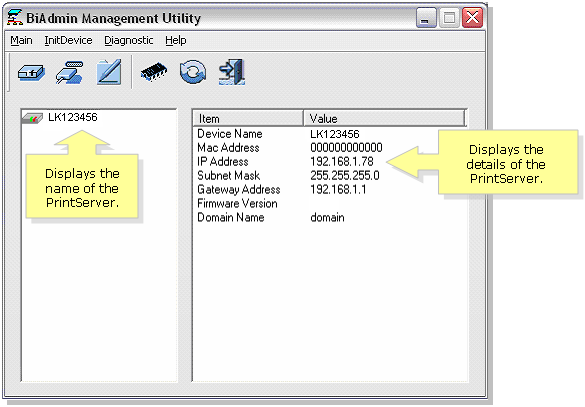Click the Exit door toolbar icon

click(232, 72)
